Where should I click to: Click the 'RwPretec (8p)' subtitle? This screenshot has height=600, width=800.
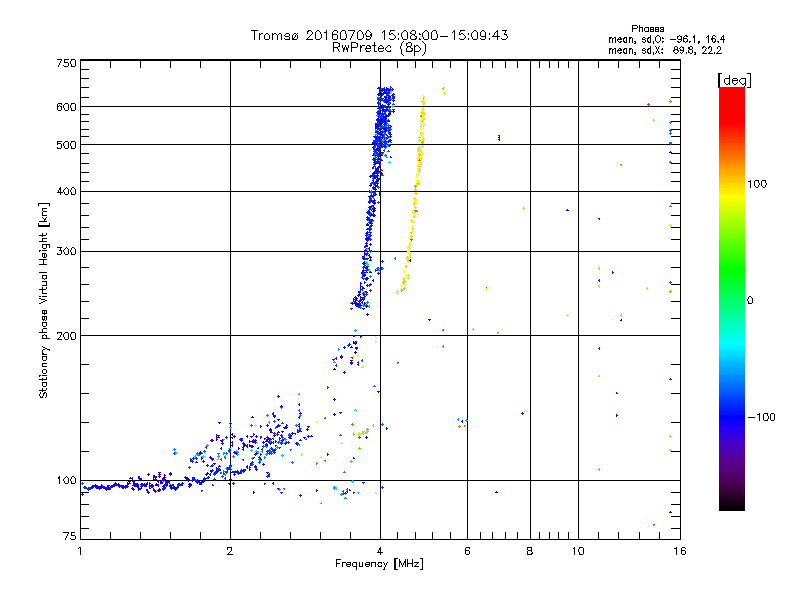pos(379,48)
